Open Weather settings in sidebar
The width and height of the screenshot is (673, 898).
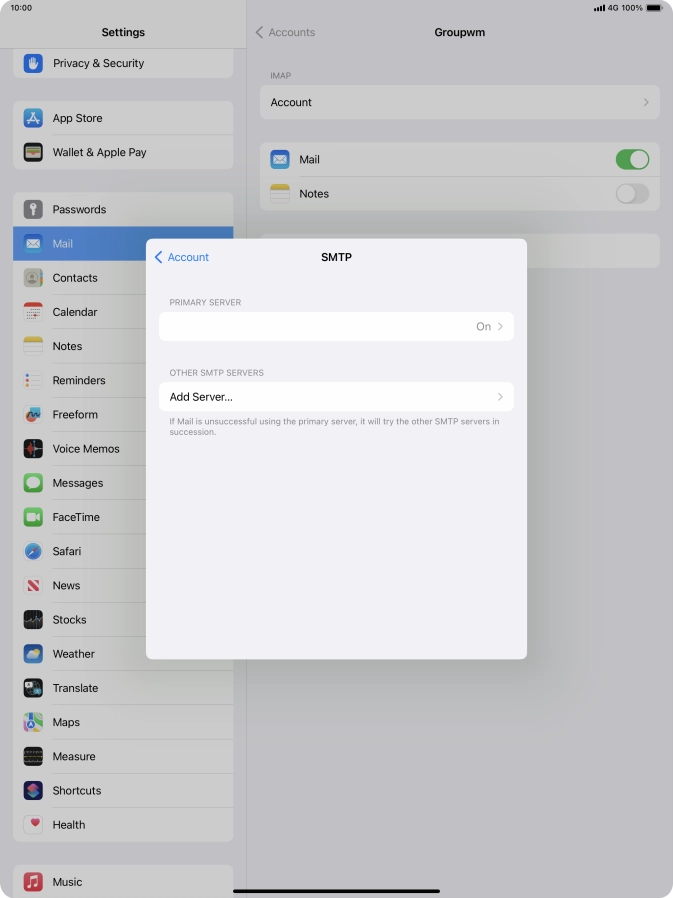[x=74, y=654]
